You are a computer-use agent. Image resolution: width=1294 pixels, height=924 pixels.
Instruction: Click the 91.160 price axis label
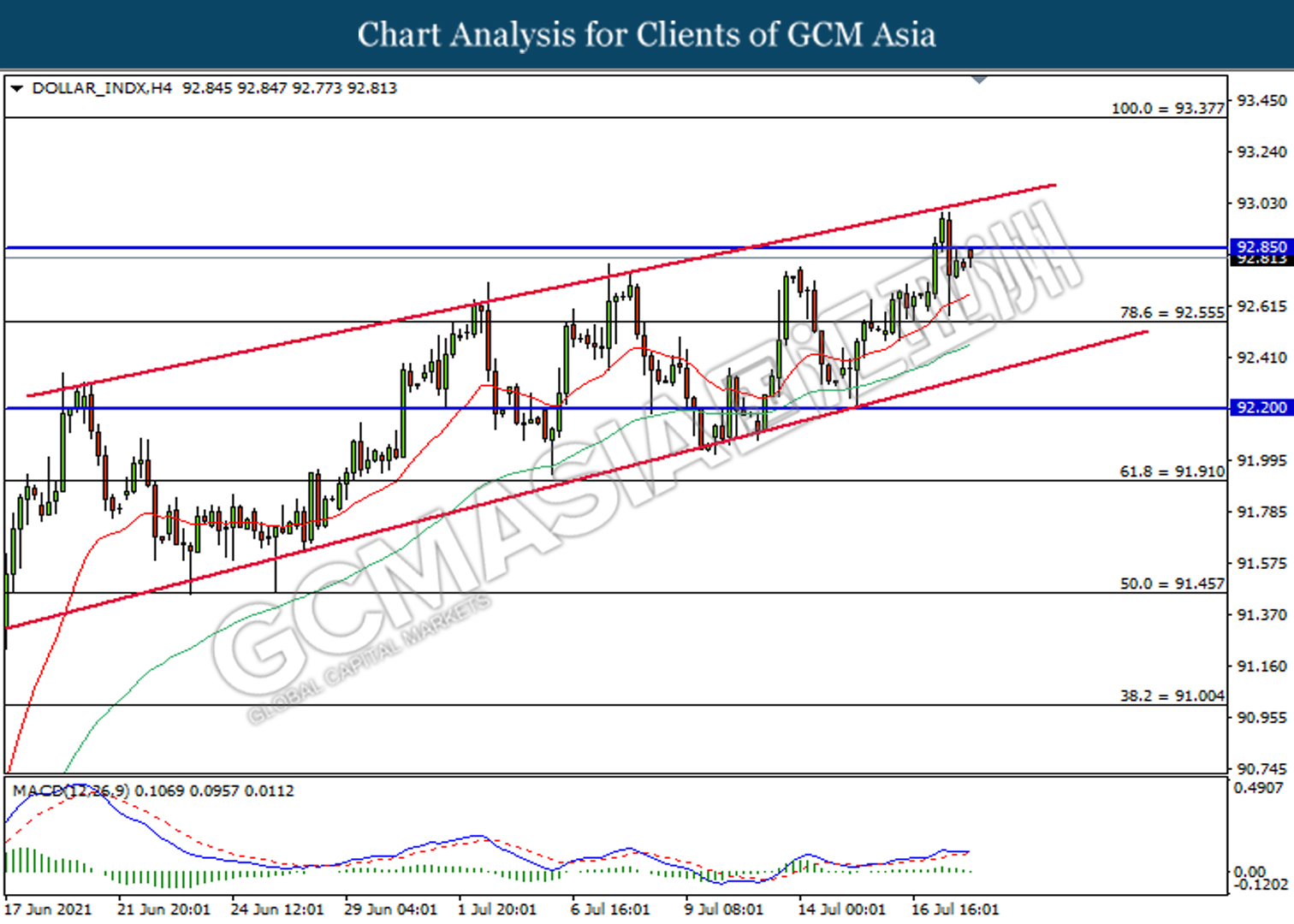(x=1261, y=666)
